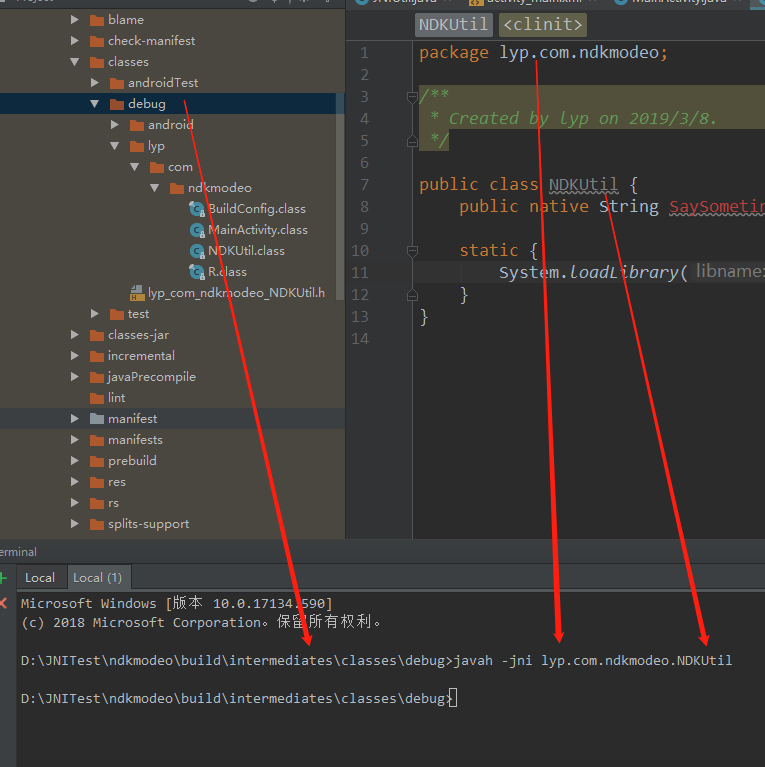Click the manifest folder icon

[x=97, y=419]
